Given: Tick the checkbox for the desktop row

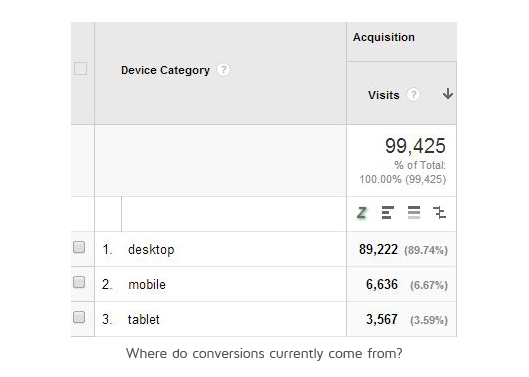Looking at the screenshot, I should pos(79,247).
